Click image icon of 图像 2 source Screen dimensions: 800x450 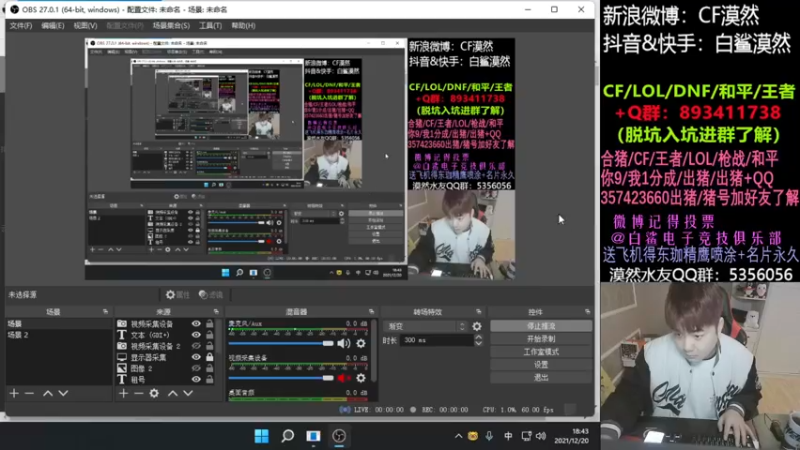coord(122,368)
